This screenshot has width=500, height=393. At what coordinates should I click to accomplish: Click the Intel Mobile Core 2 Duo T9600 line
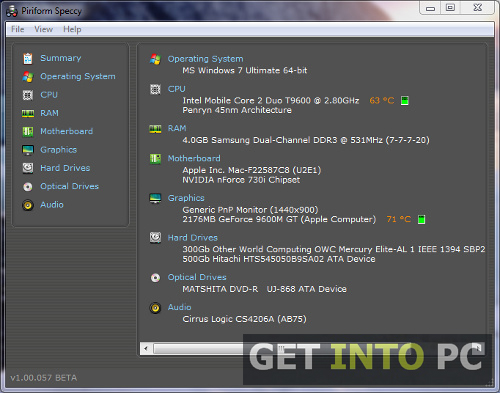point(271,100)
